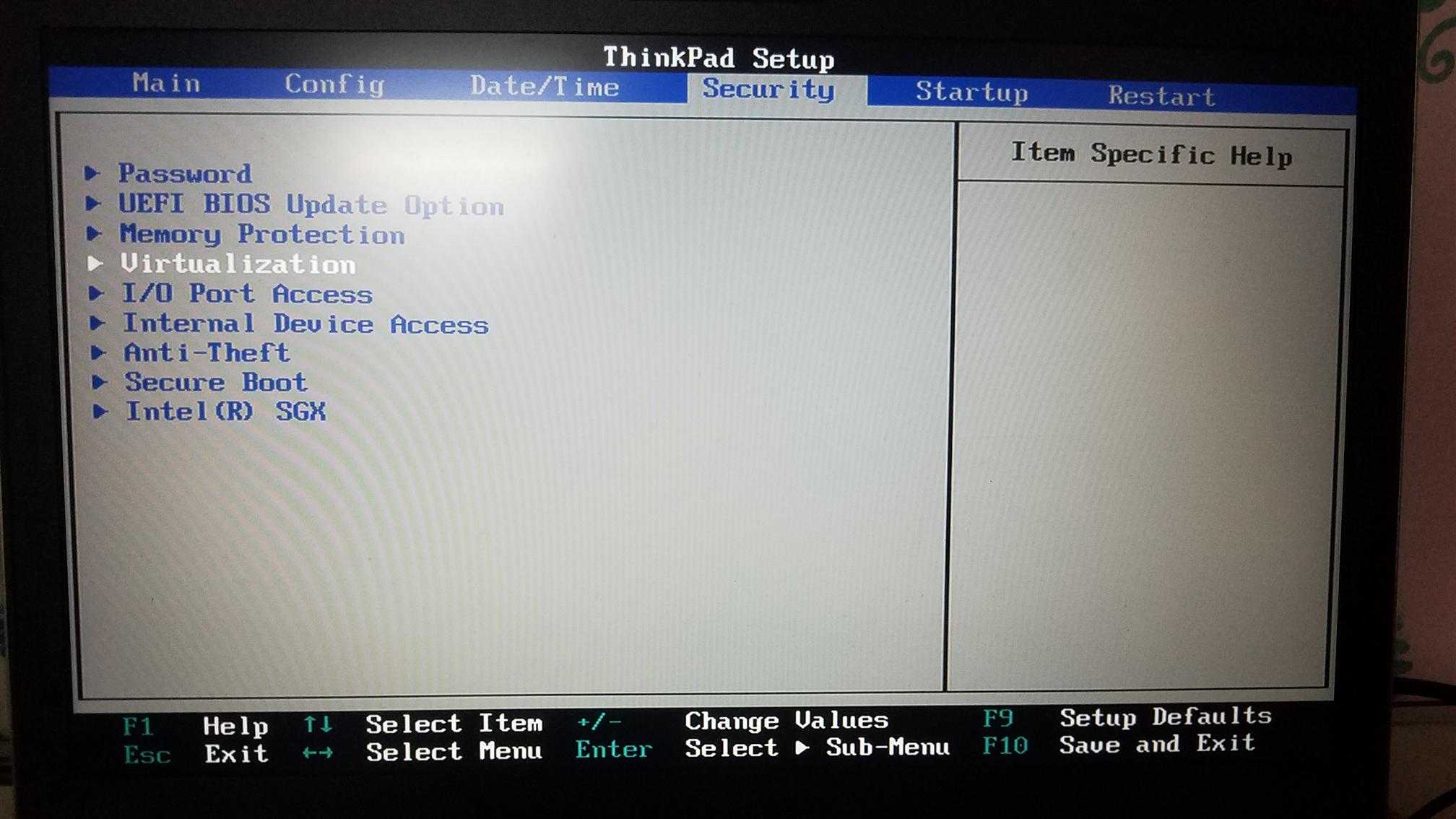Navigate to the Security tab

coord(765,90)
